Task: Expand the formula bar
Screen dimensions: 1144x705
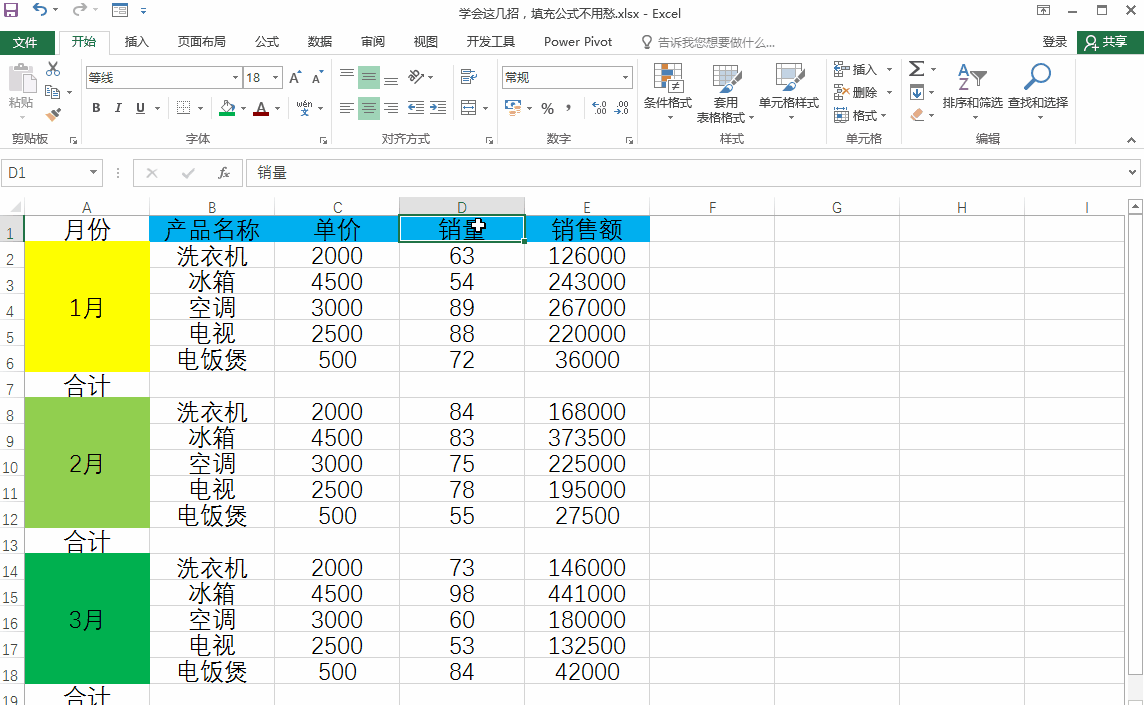Action: [1132, 173]
